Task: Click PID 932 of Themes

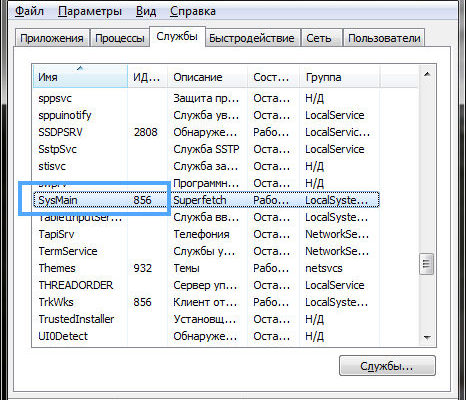Action: tap(142, 268)
